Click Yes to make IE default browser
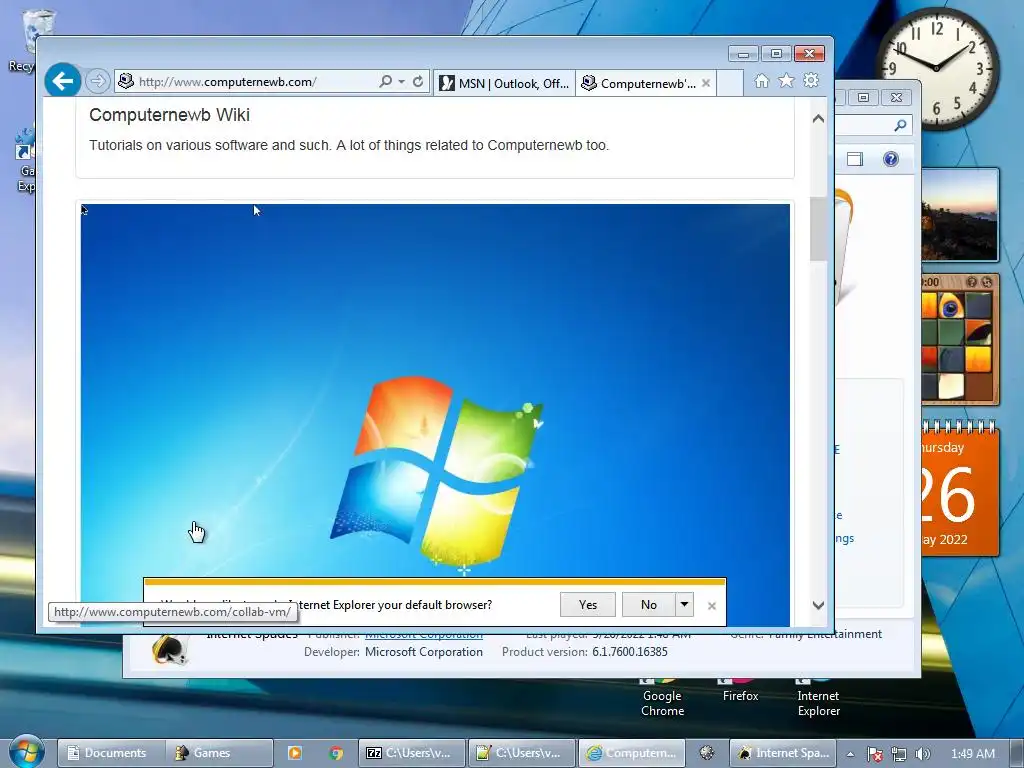Screen dimensions: 1024x768 tap(588, 605)
